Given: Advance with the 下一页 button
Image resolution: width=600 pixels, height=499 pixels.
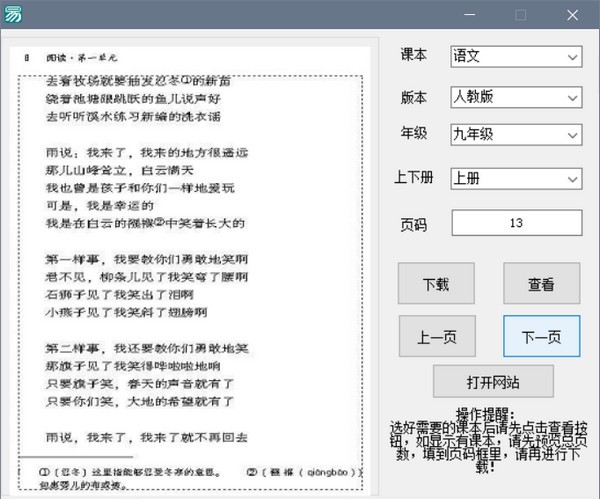Looking at the screenshot, I should tap(541, 337).
